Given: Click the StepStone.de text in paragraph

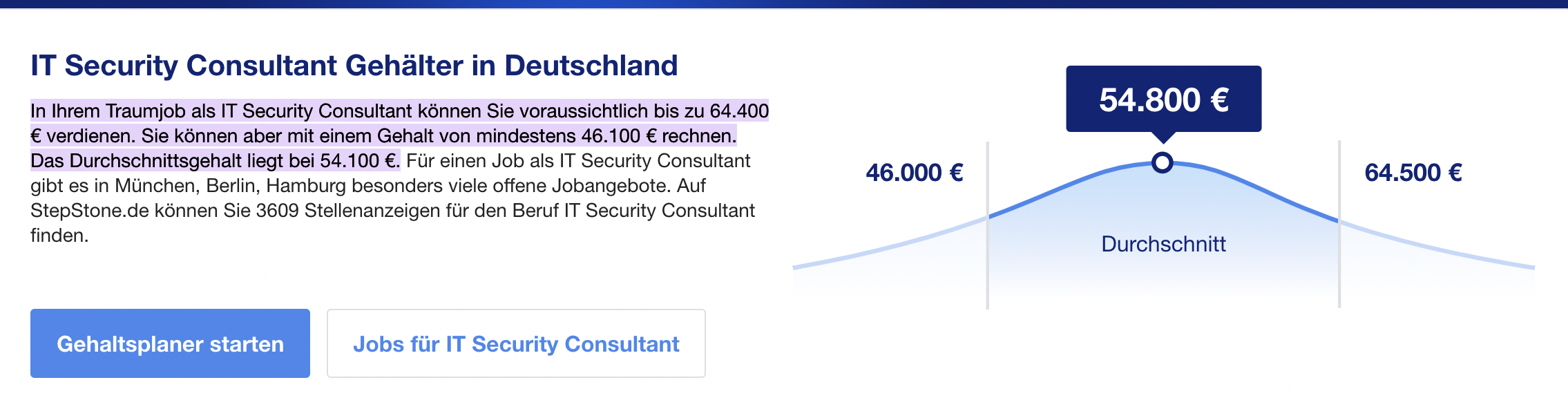Looking at the screenshot, I should [90, 211].
